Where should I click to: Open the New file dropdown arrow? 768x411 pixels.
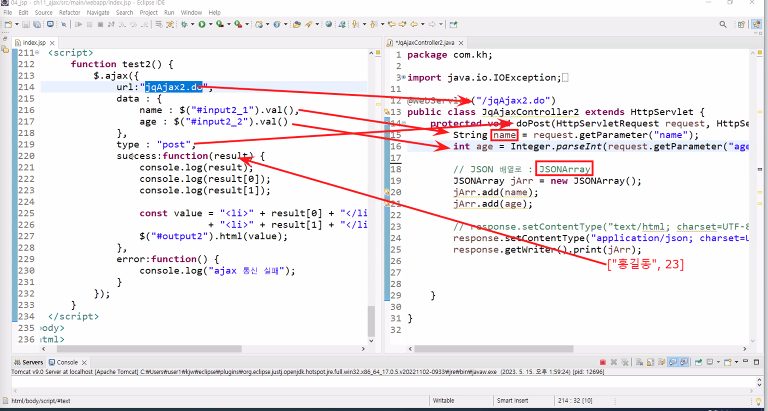coord(17,24)
